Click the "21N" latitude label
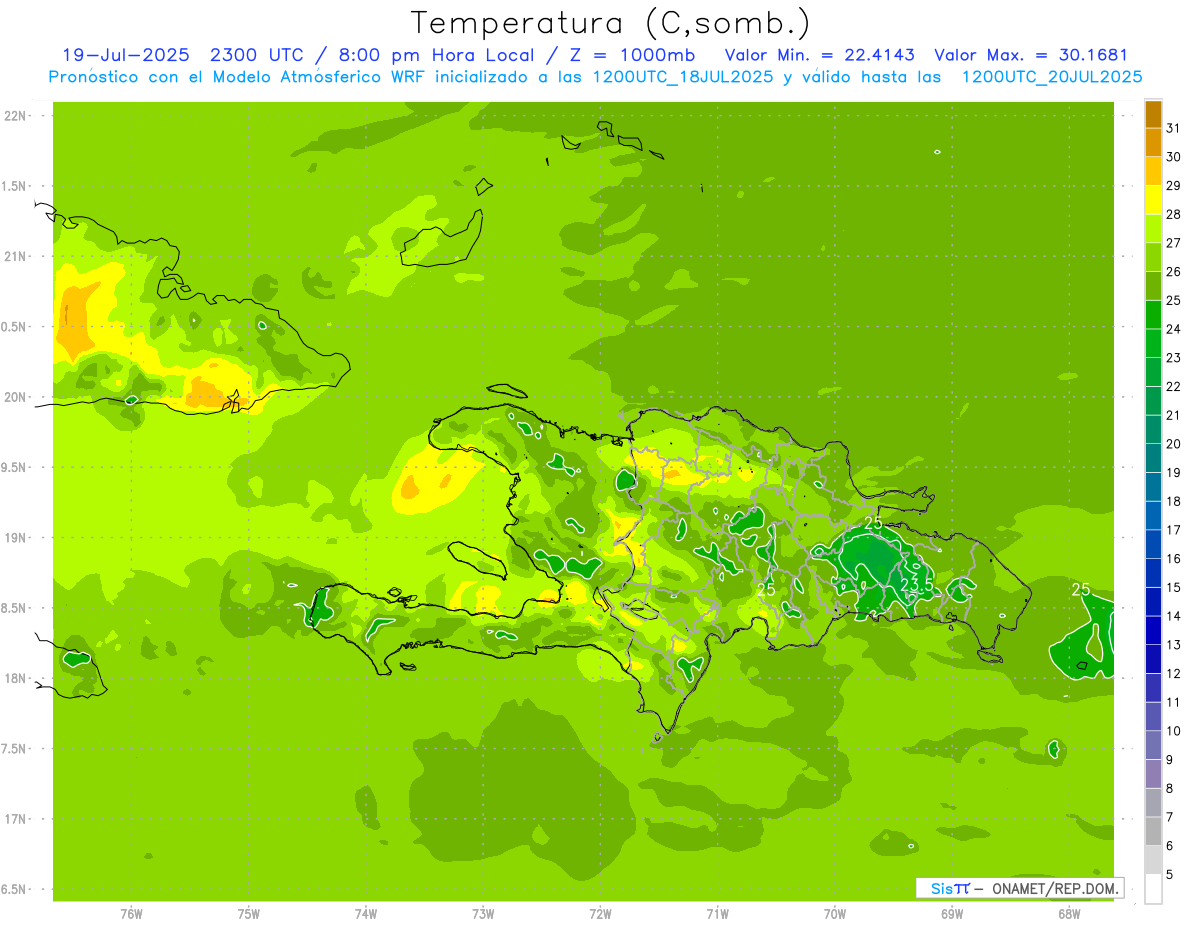 click(17, 257)
